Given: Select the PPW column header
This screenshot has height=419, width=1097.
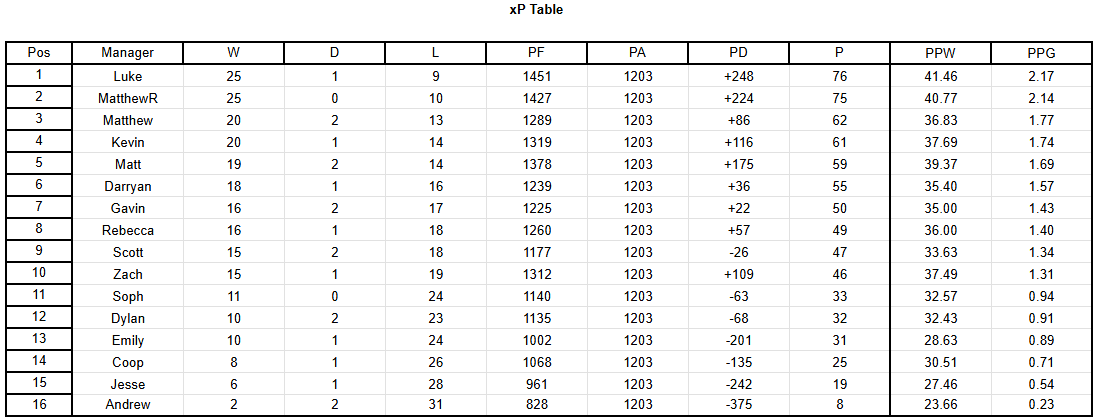Looking at the screenshot, I should (941, 53).
